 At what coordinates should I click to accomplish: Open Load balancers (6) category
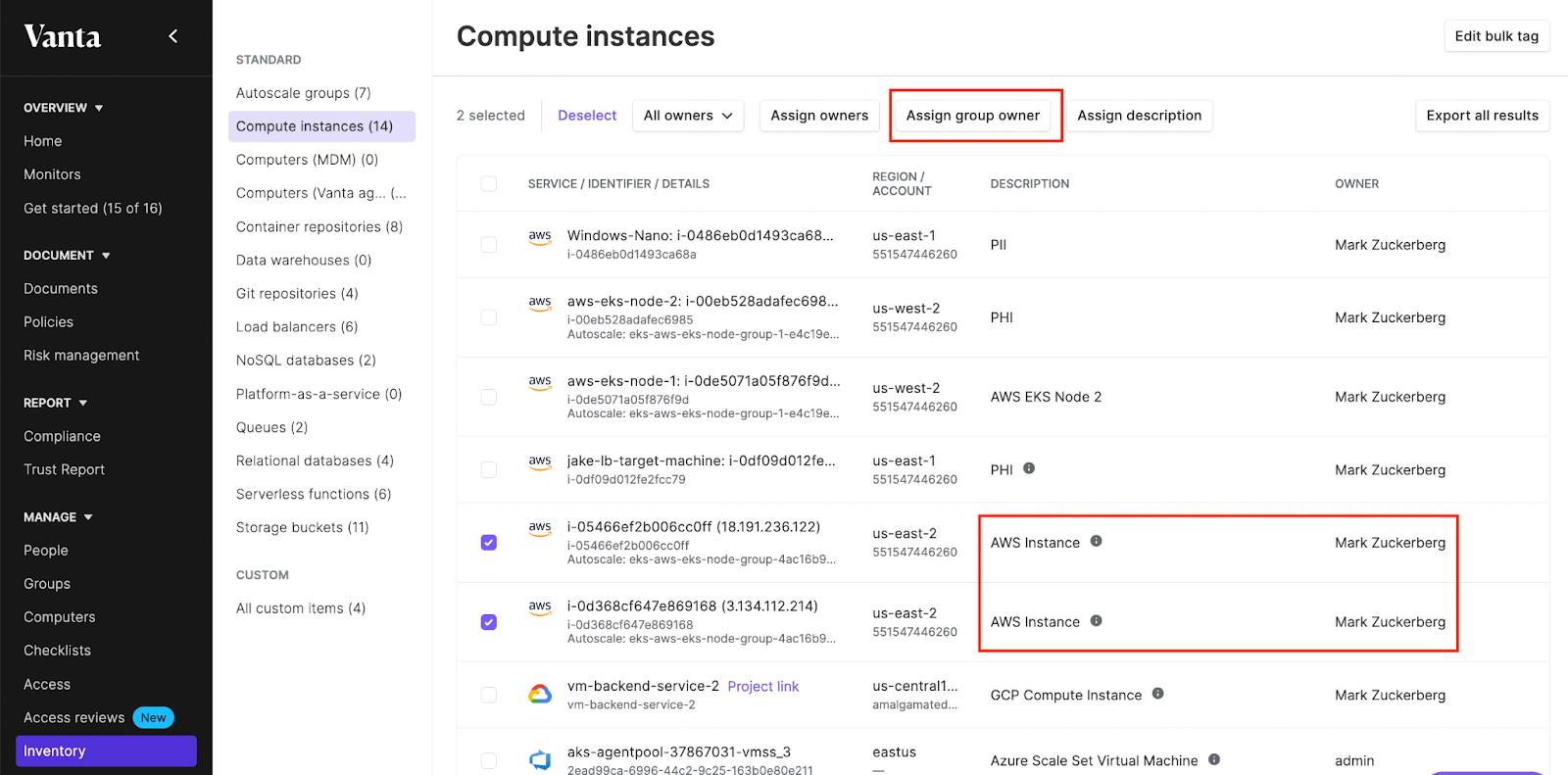click(x=297, y=327)
